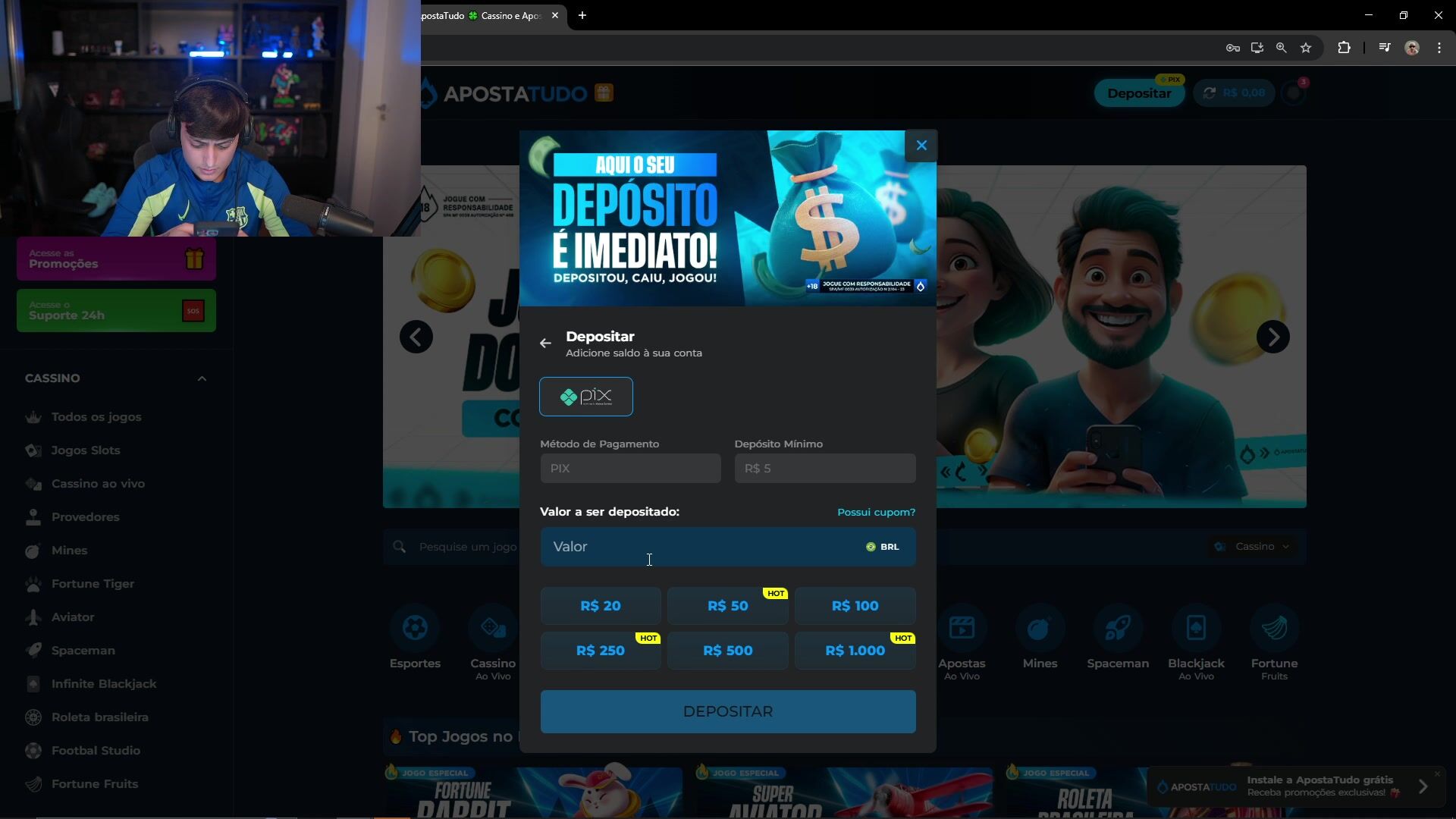This screenshot has height=819, width=1456.
Task: Click the ApostaTudo logo
Action: coord(504,93)
